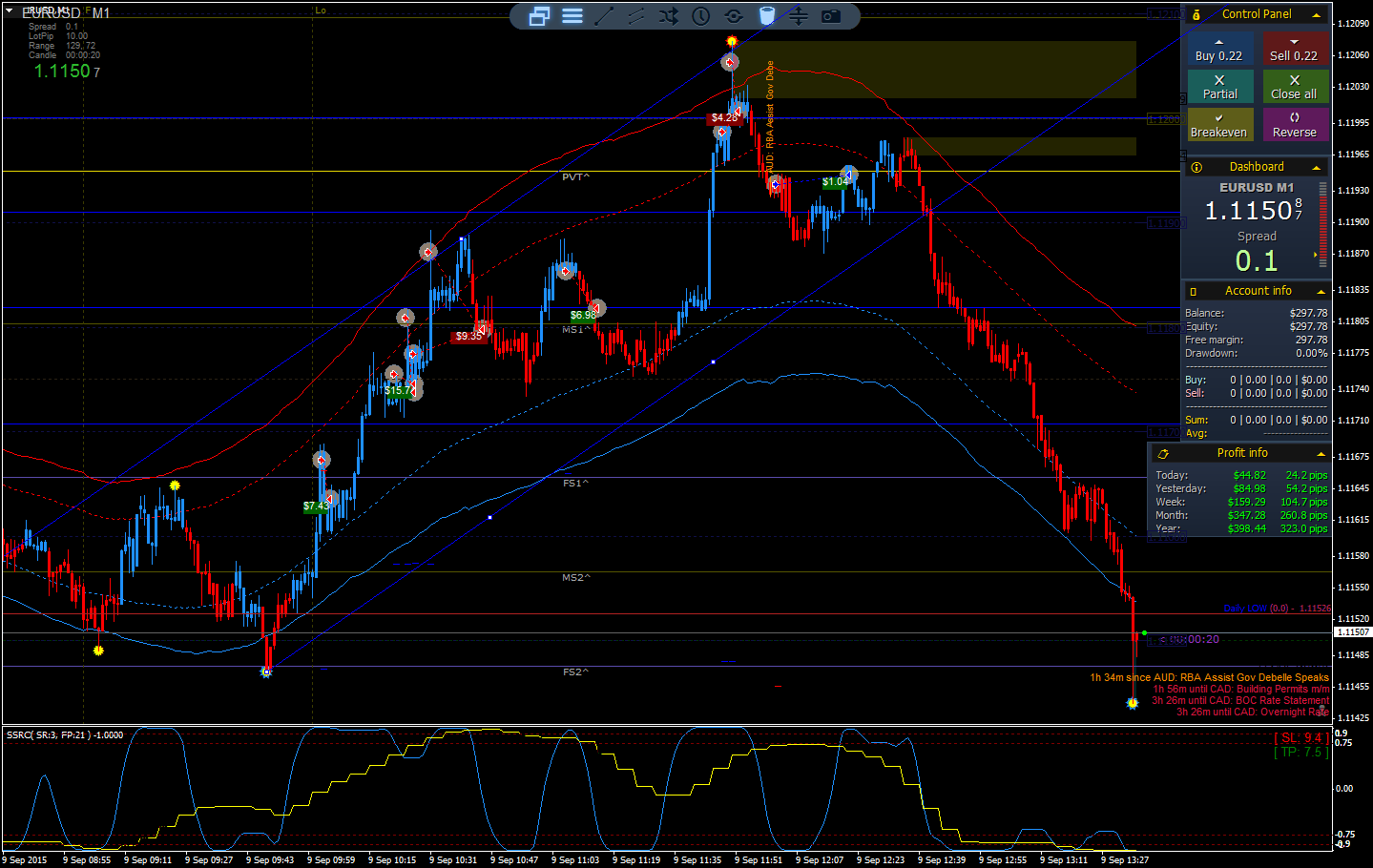The width and height of the screenshot is (1373, 868).
Task: Collapse the Control Panel section
Action: tap(1317, 15)
